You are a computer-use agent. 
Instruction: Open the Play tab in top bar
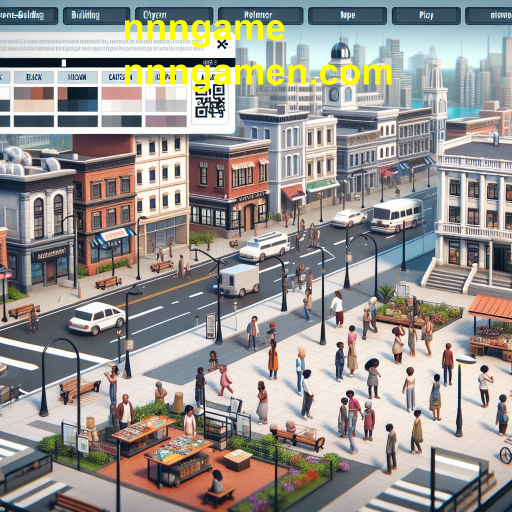[x=426, y=16]
